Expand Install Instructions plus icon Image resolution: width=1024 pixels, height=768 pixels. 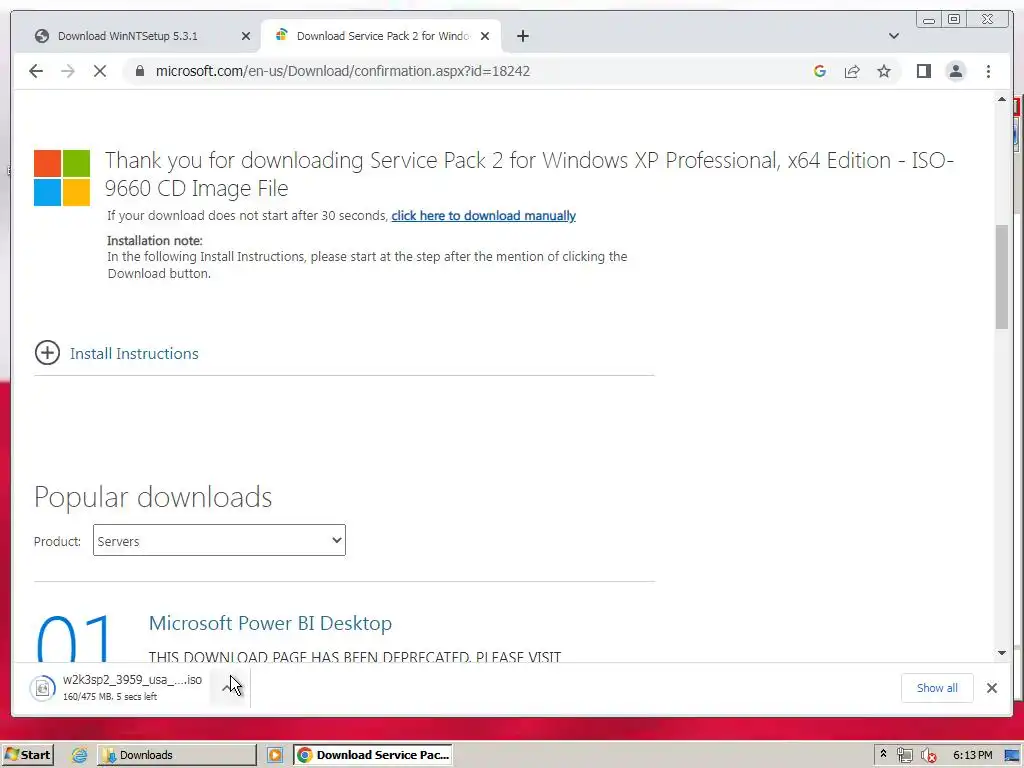(47, 353)
